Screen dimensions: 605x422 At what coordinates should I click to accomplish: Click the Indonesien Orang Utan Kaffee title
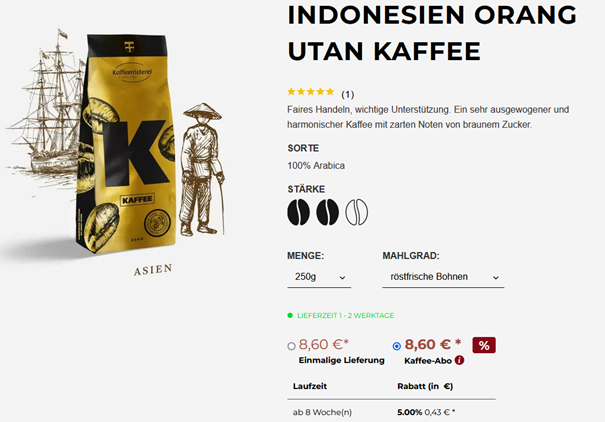pos(432,33)
